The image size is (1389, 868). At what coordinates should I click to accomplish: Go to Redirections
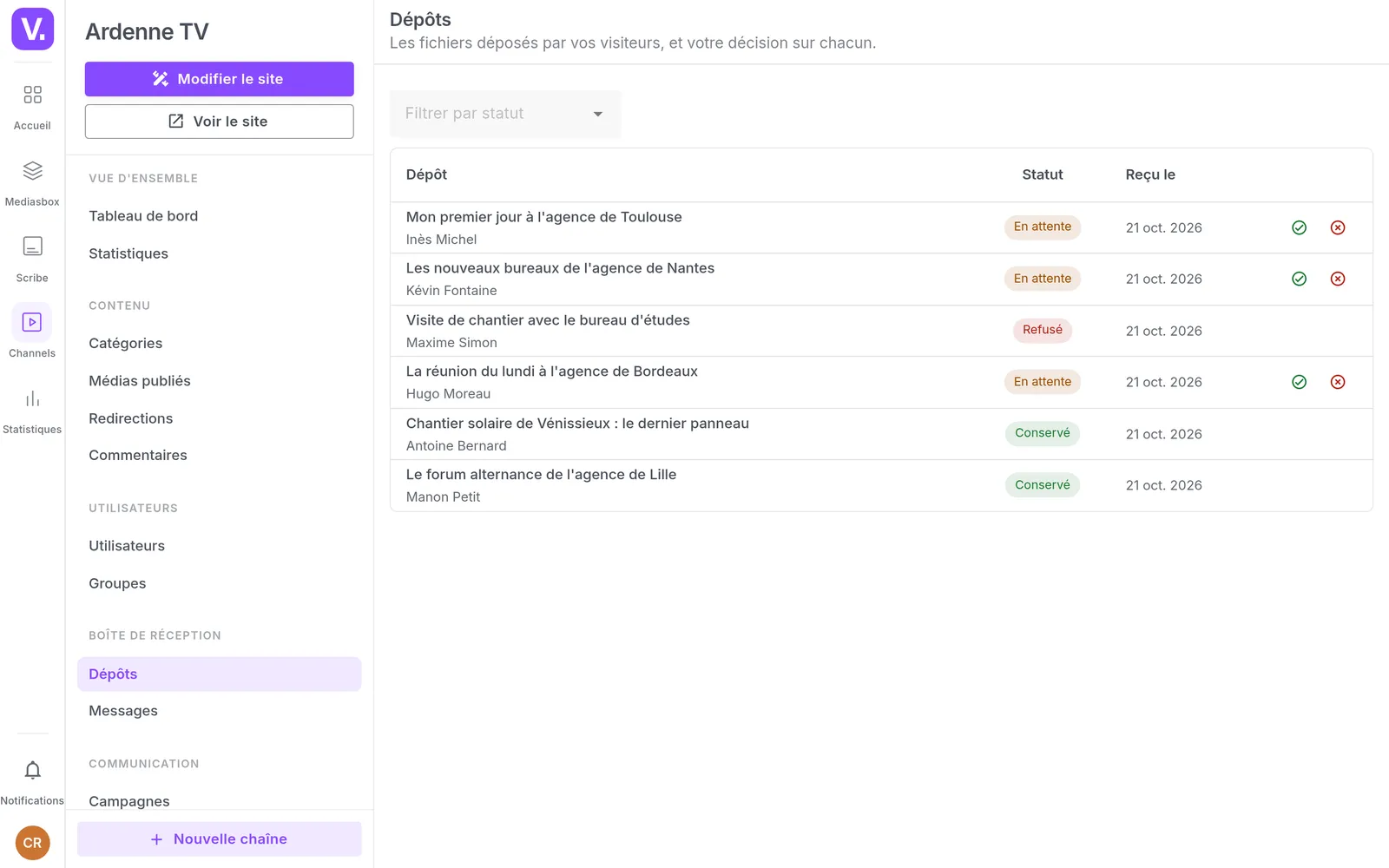click(131, 418)
